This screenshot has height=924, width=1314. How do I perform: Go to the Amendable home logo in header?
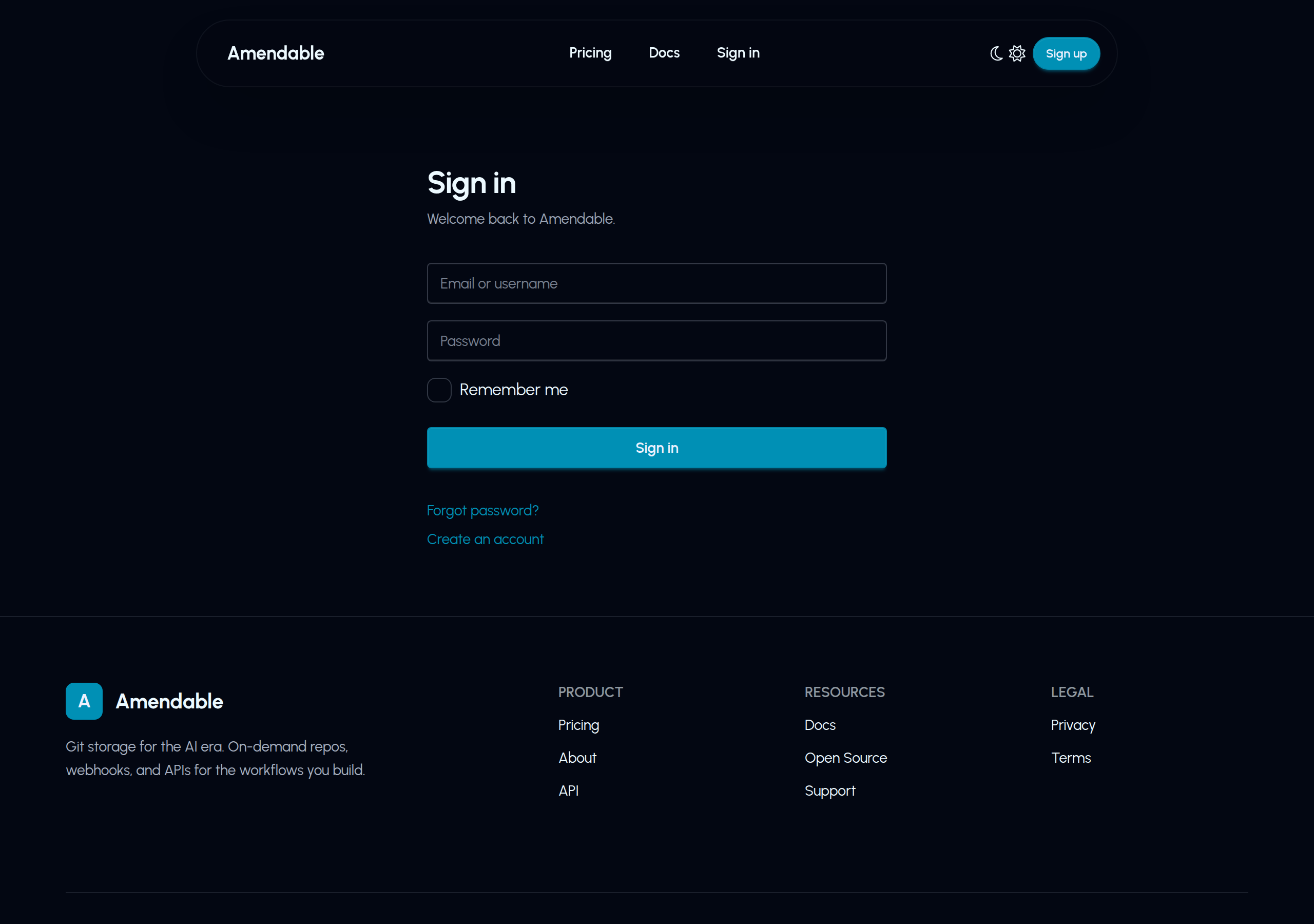pos(276,53)
